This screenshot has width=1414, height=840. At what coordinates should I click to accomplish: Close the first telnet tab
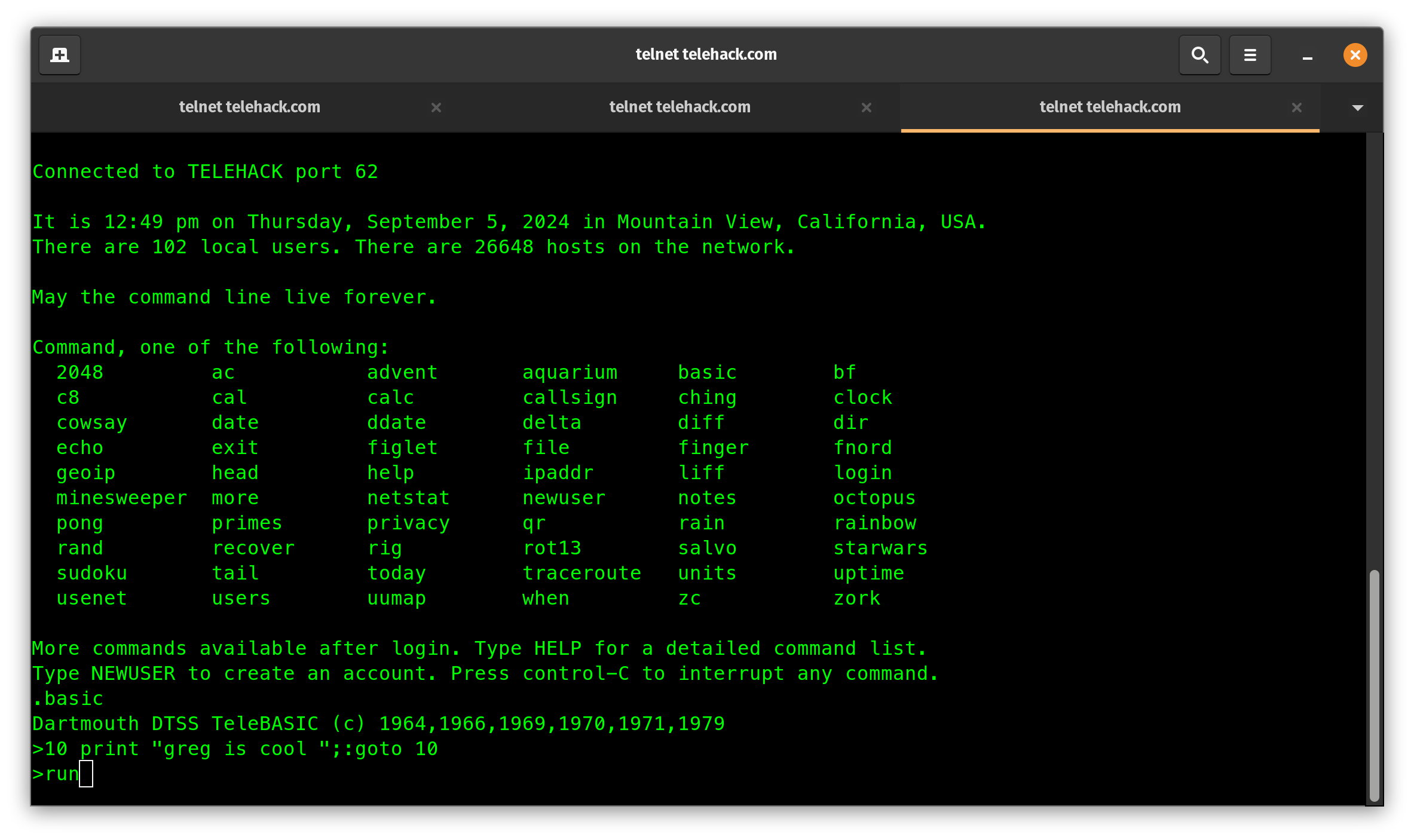click(x=436, y=108)
